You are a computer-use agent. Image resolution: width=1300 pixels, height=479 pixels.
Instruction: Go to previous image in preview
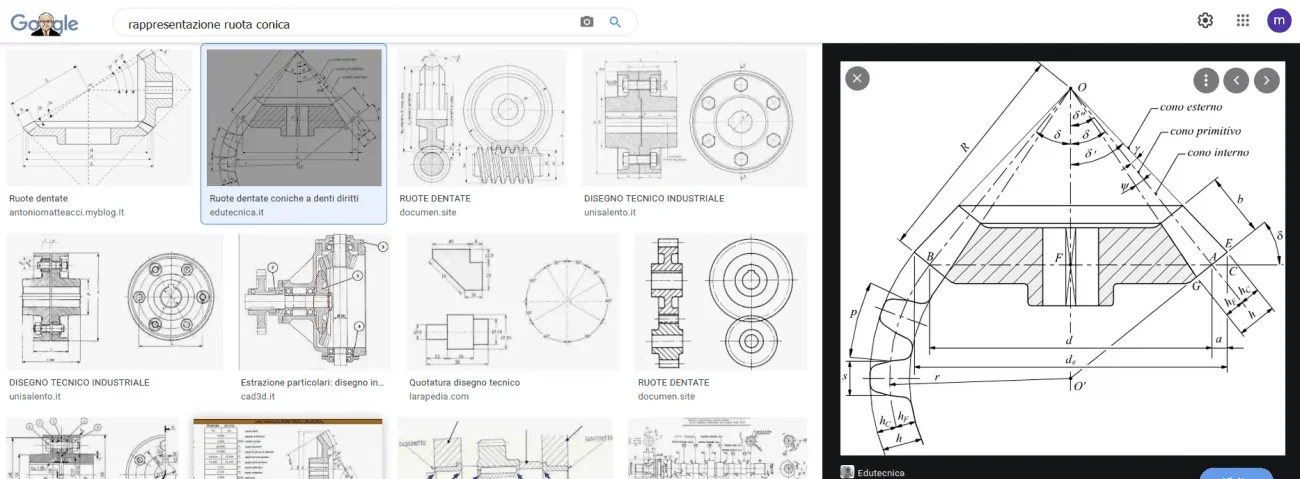point(1237,80)
